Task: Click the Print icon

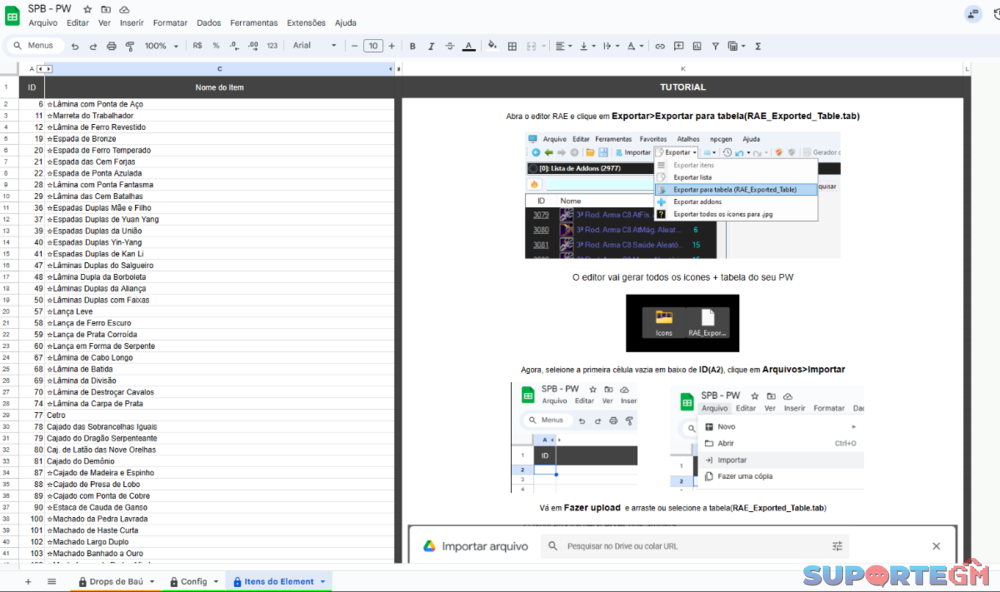Action: coord(111,46)
